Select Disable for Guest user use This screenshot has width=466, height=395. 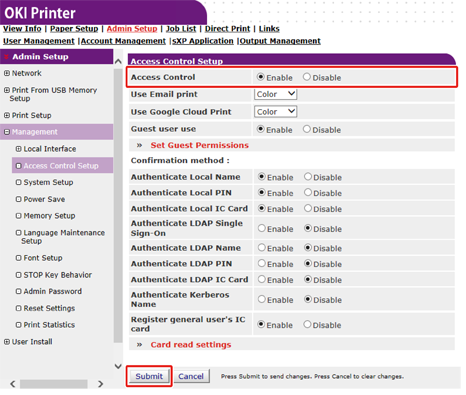(307, 129)
